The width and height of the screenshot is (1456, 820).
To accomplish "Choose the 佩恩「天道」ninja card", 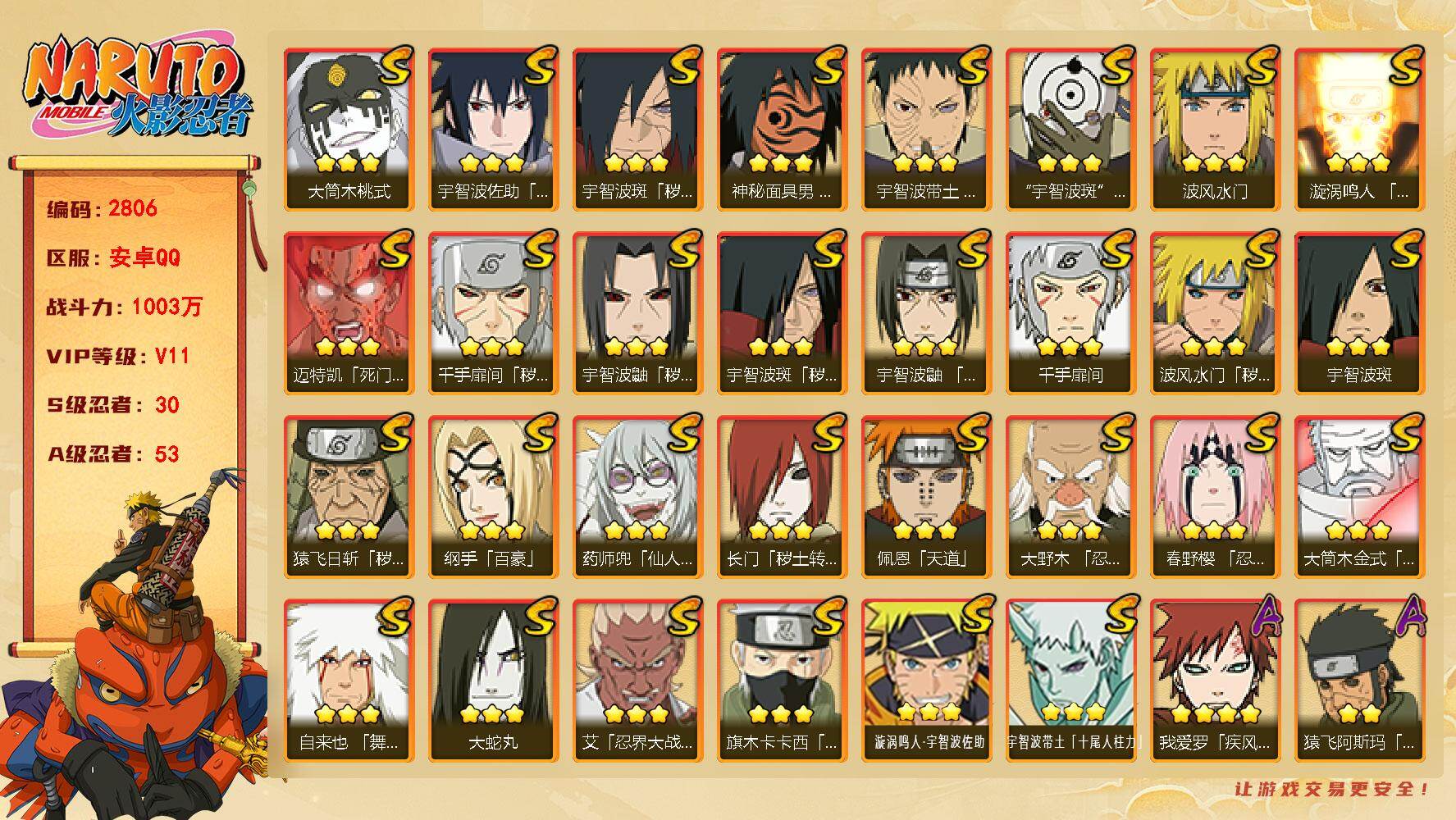I will (926, 496).
